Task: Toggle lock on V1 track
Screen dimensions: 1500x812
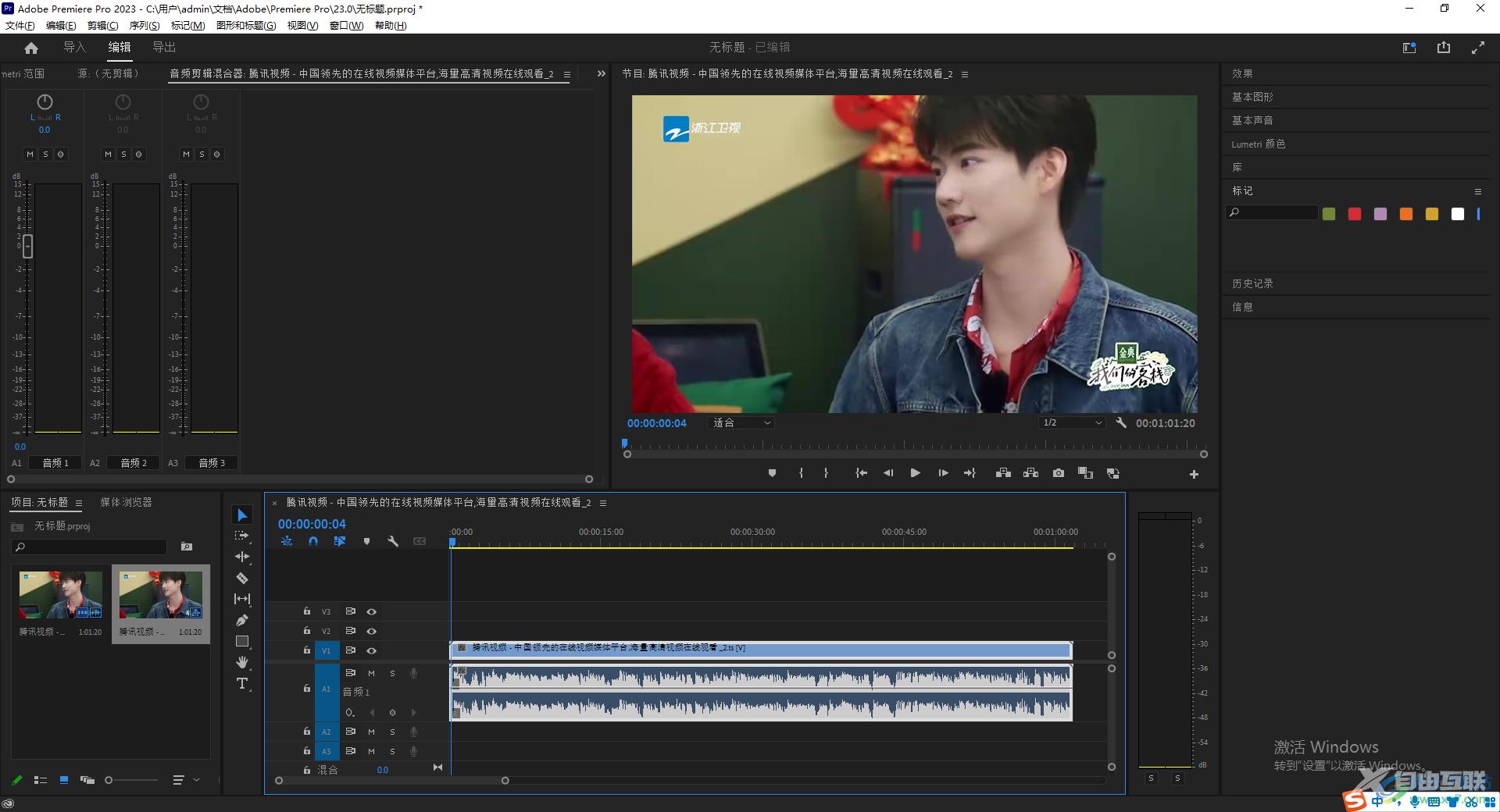Action: [307, 650]
